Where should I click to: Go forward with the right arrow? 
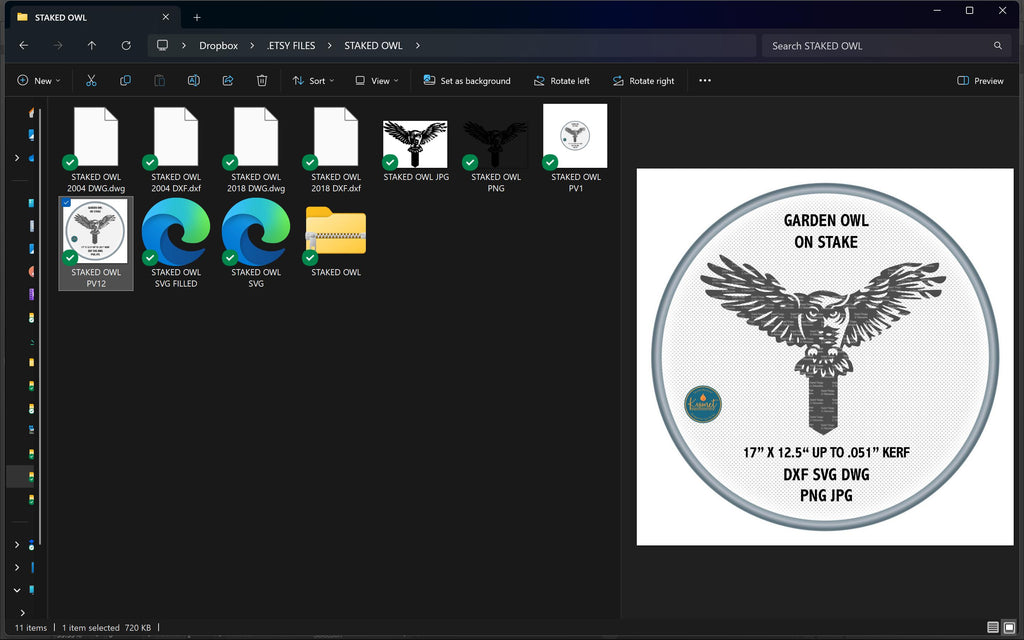(x=57, y=46)
